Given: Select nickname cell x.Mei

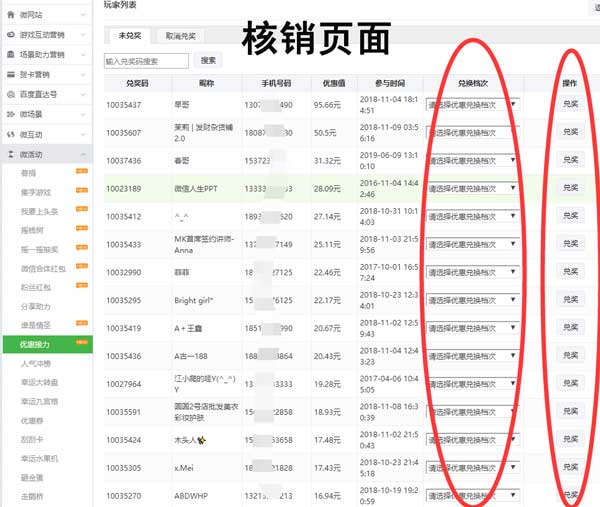Looking at the screenshot, I should pos(184,468).
